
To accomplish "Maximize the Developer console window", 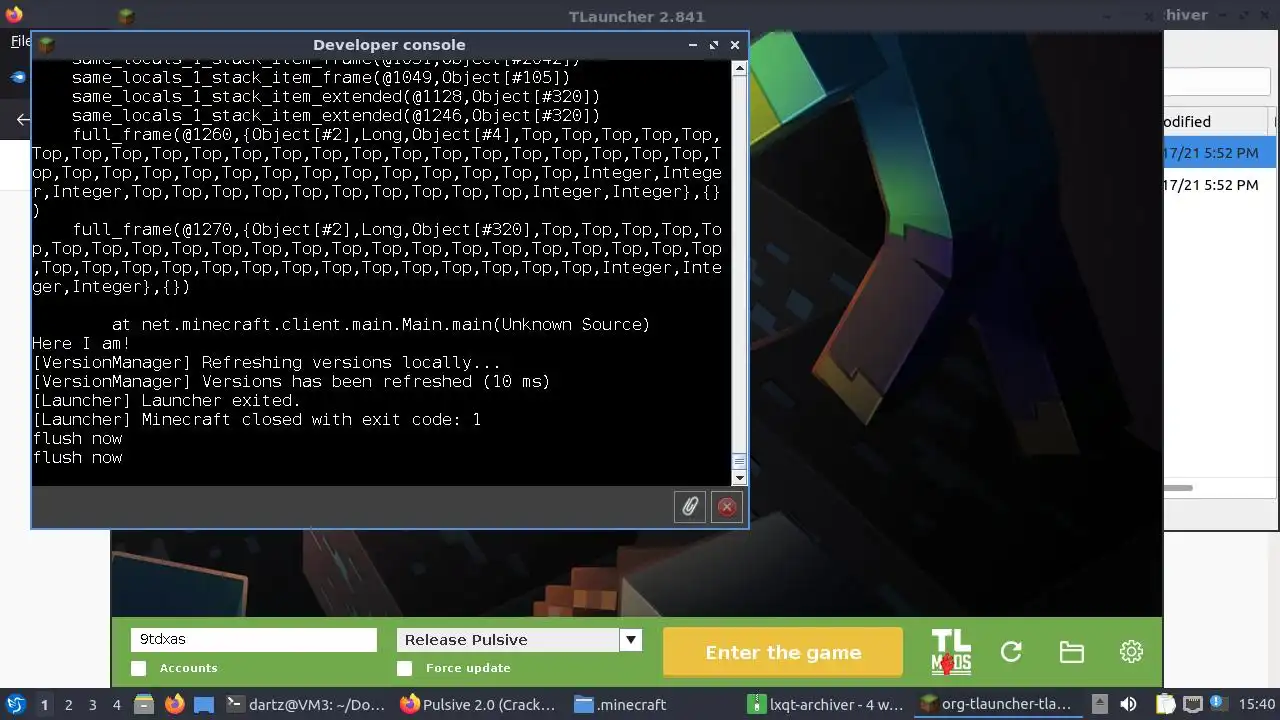I will click(x=713, y=45).
